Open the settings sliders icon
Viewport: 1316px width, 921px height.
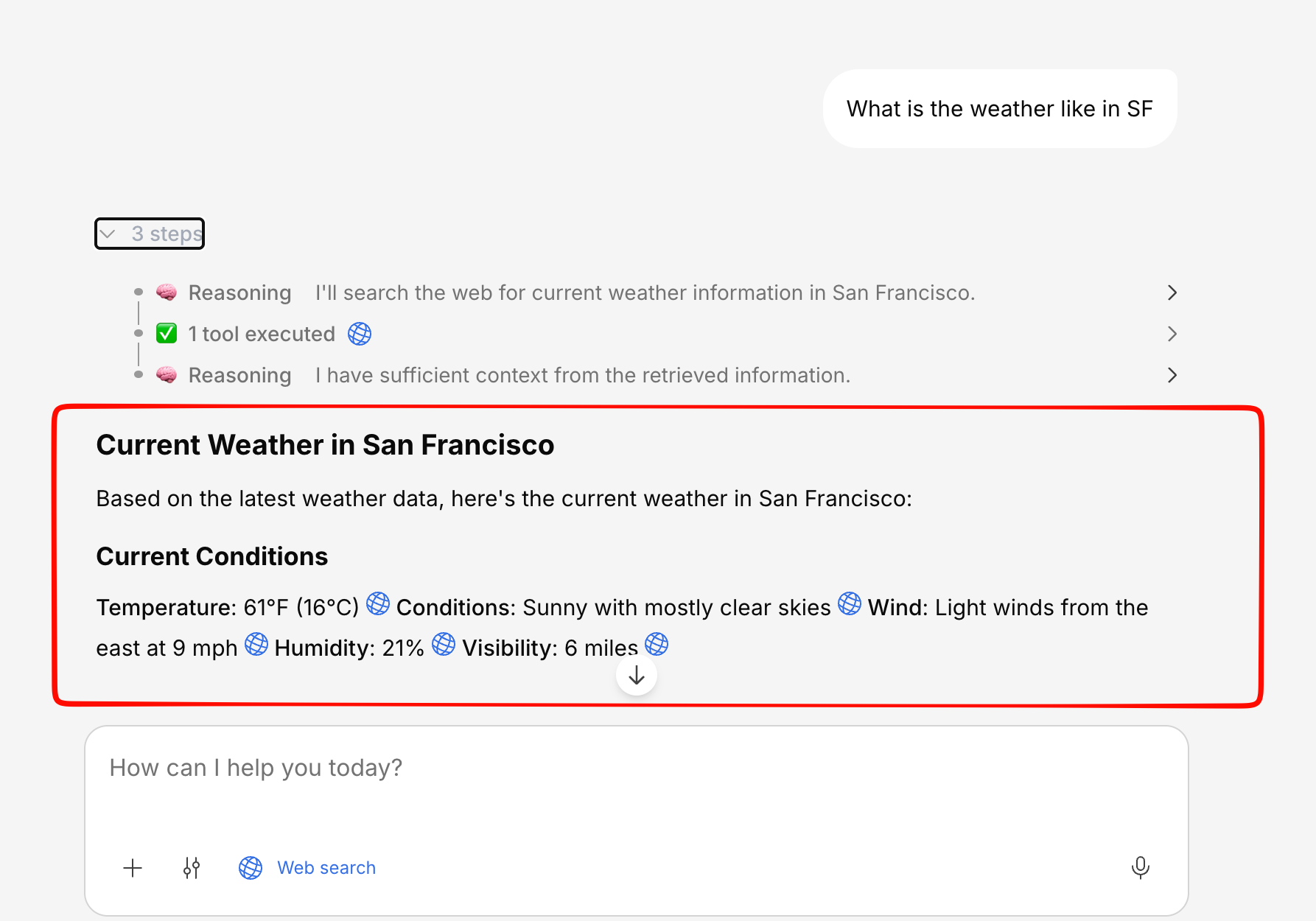click(192, 868)
